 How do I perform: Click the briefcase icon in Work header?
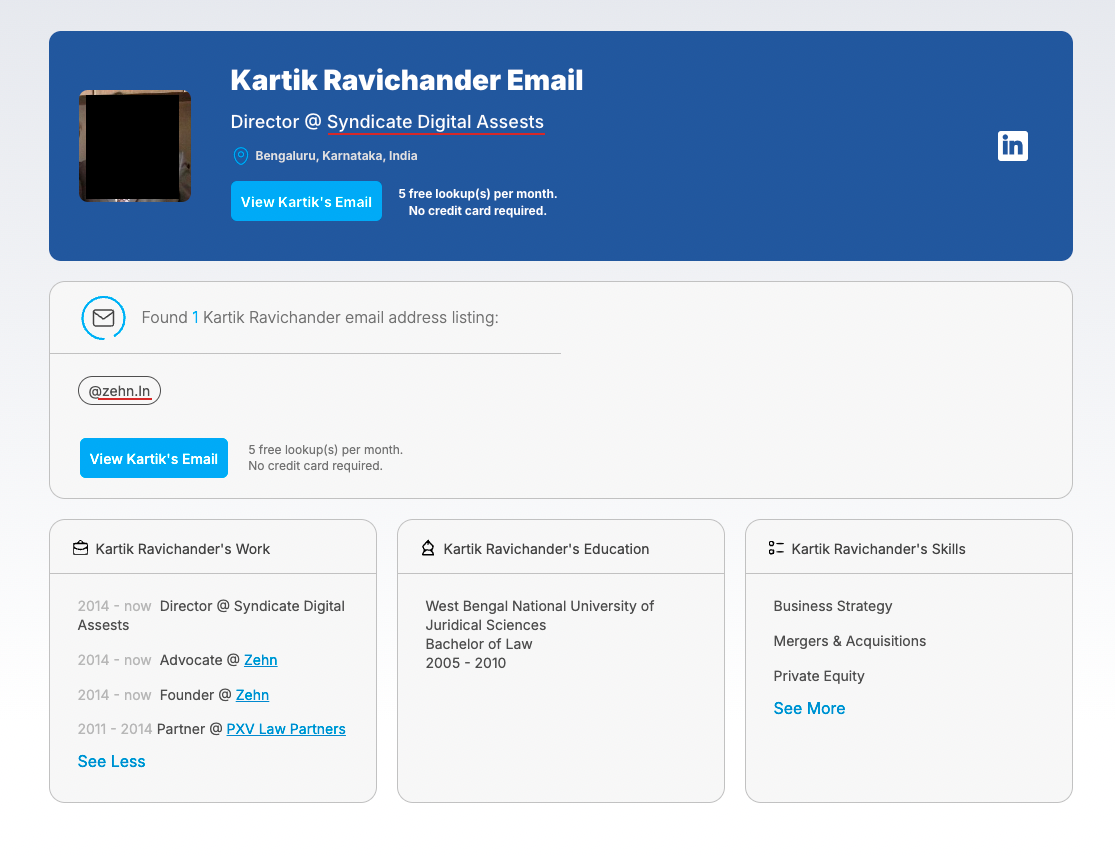point(80,548)
